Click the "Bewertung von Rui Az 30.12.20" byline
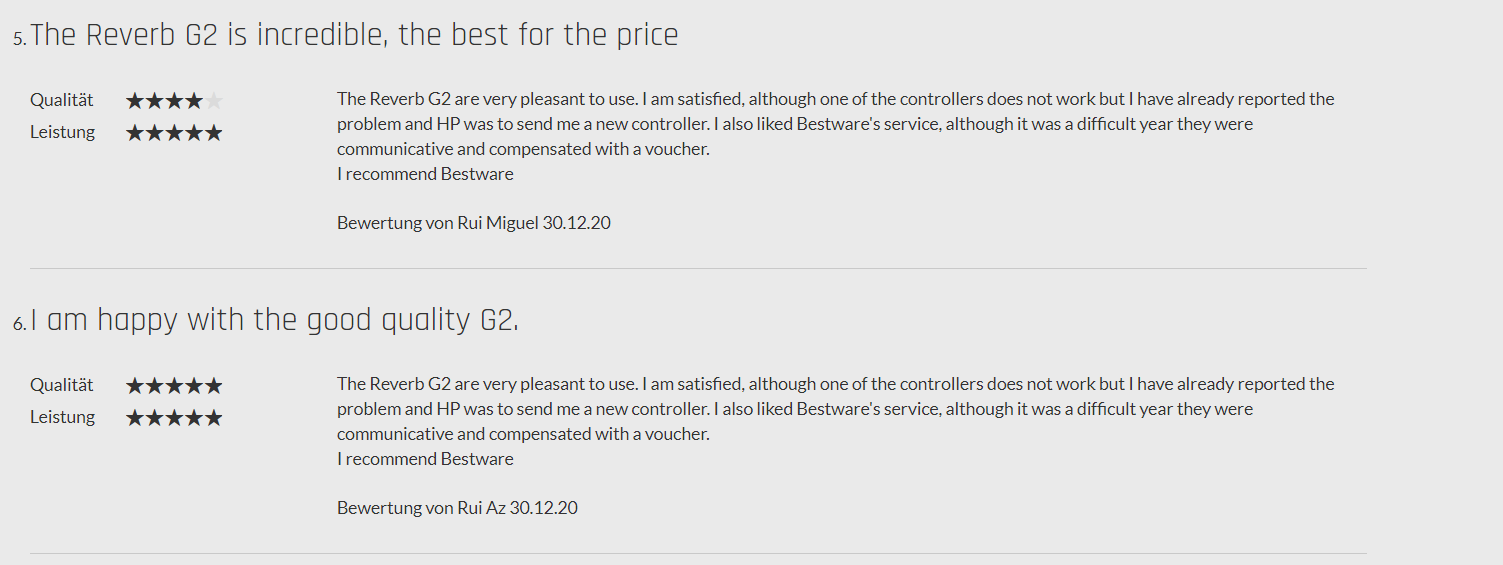The image size is (1503, 565). (x=457, y=508)
